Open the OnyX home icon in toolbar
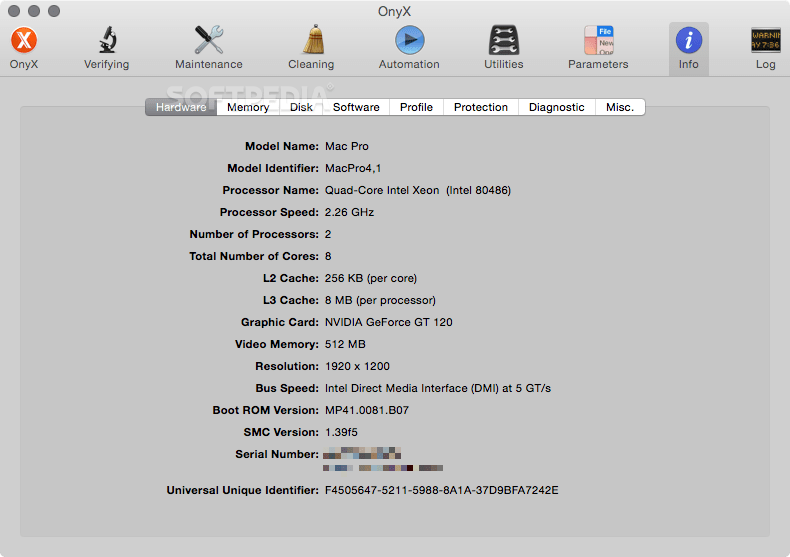 click(24, 41)
